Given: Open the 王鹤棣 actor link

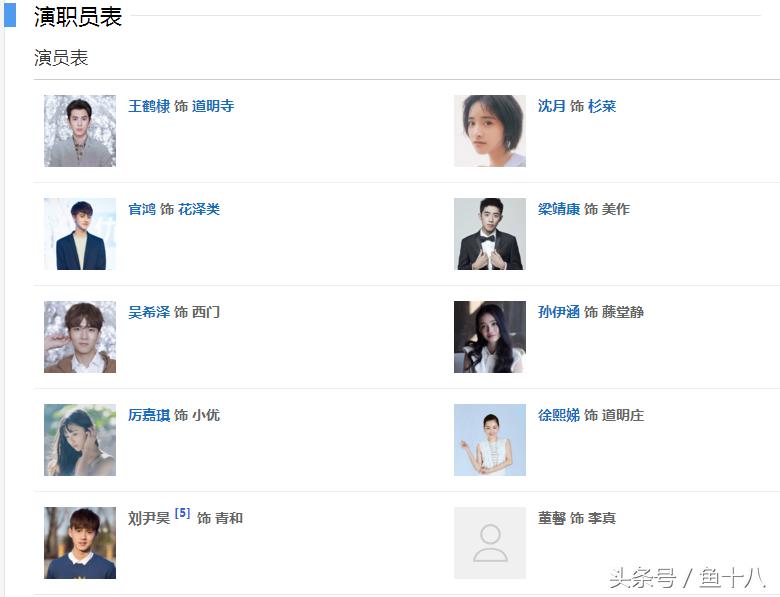Looking at the screenshot, I should (149, 106).
